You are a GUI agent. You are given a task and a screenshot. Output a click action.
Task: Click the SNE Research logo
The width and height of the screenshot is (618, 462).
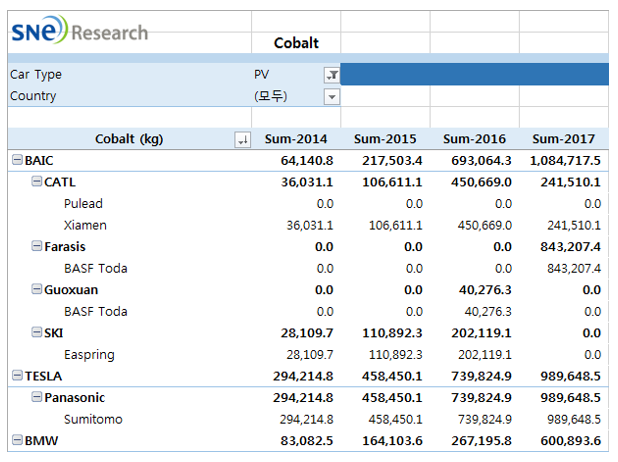(x=80, y=30)
